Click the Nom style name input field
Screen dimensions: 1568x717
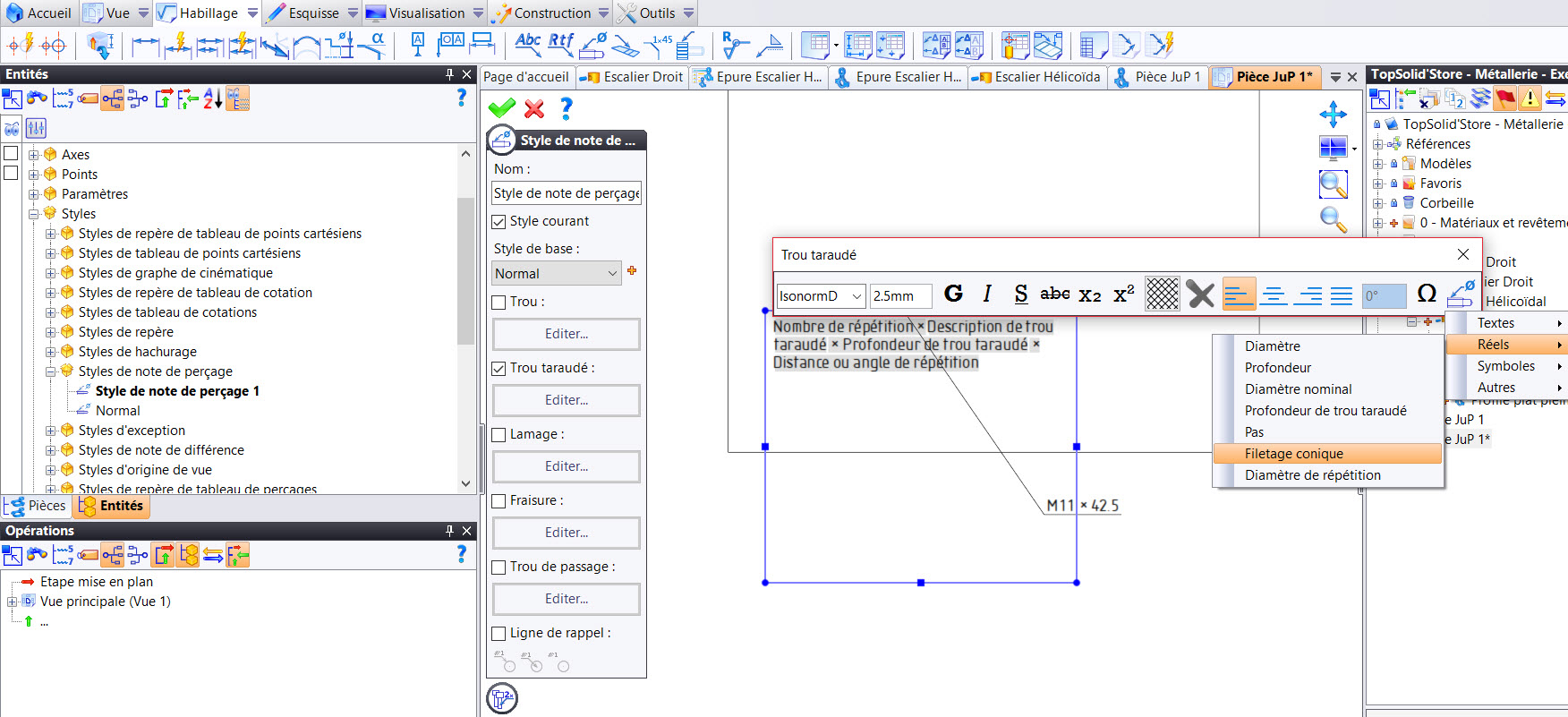[567, 193]
